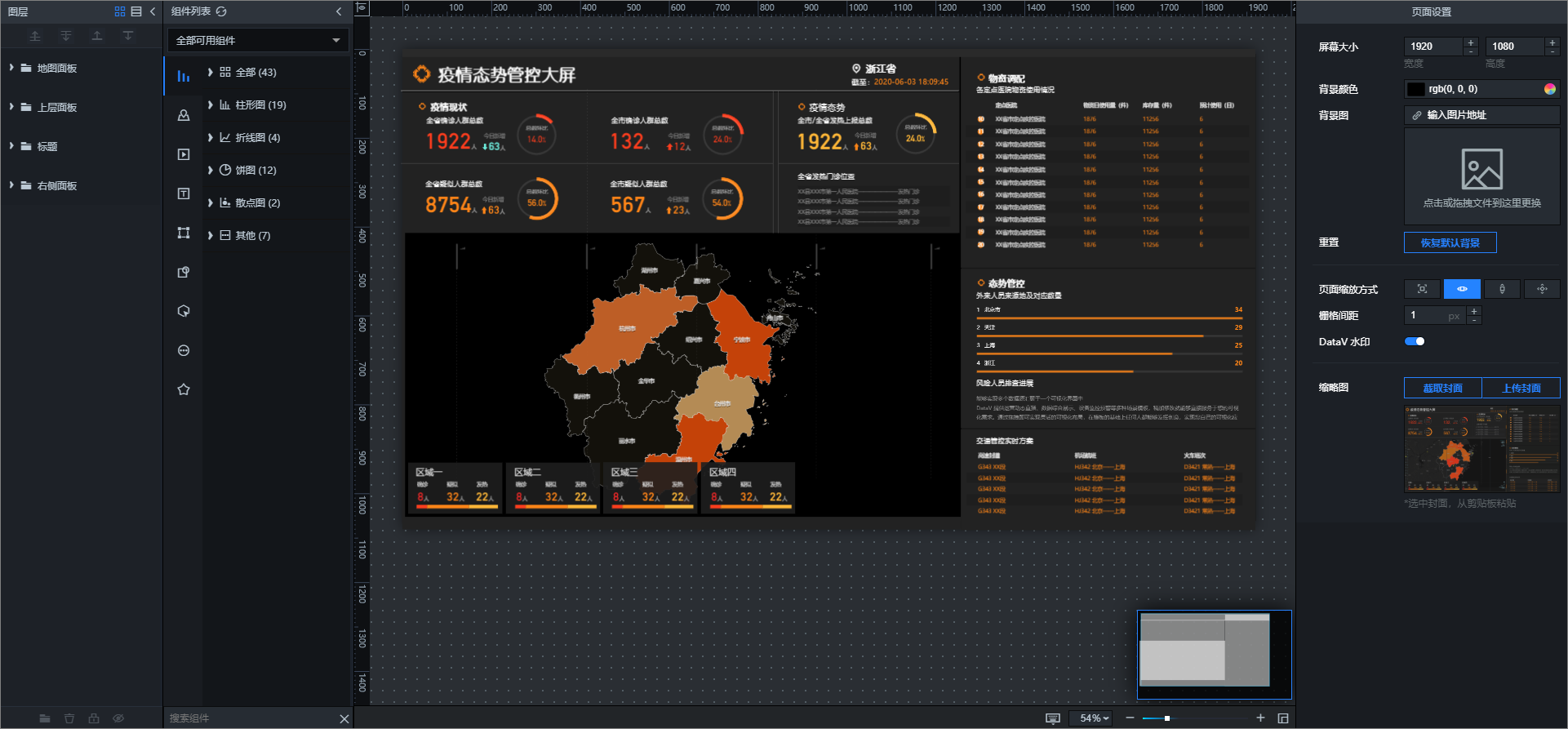Viewport: 1568px width, 729px height.
Task: Collapse the 组件列表 panel with arrow
Action: (x=339, y=11)
